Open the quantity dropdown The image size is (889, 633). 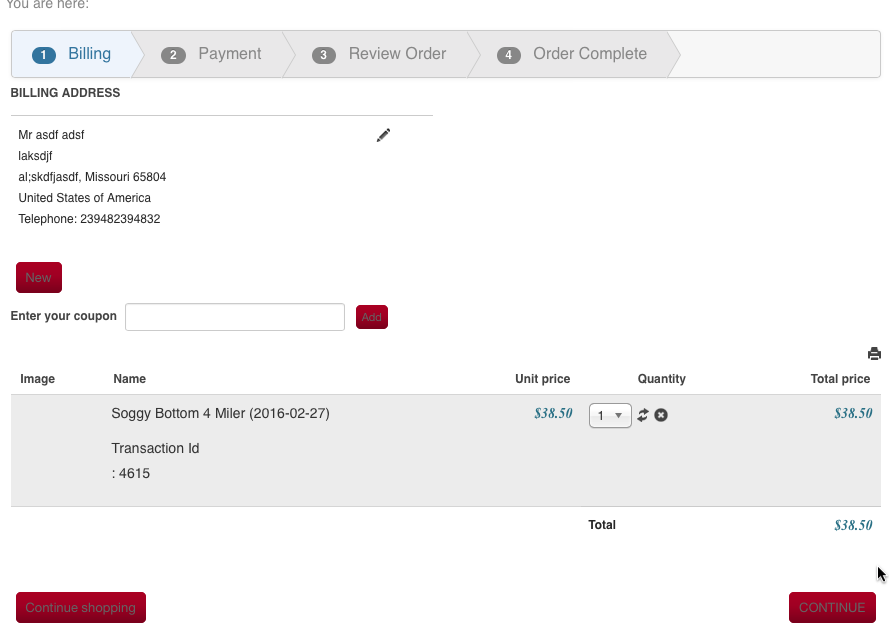pyautogui.click(x=610, y=415)
